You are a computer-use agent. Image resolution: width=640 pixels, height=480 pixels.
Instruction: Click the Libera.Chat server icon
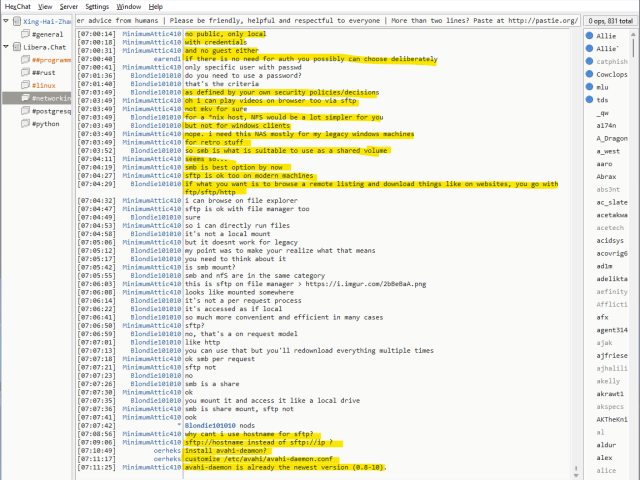(x=17, y=47)
